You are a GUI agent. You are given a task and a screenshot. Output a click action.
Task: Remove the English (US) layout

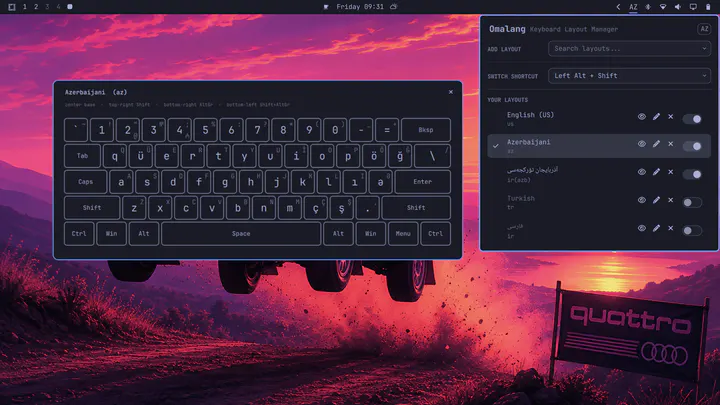click(670, 117)
